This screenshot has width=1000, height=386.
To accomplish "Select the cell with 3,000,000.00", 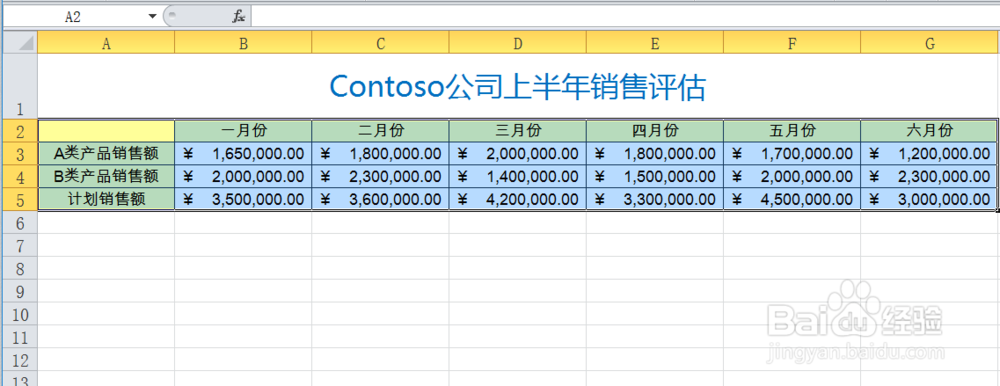I will 929,199.
